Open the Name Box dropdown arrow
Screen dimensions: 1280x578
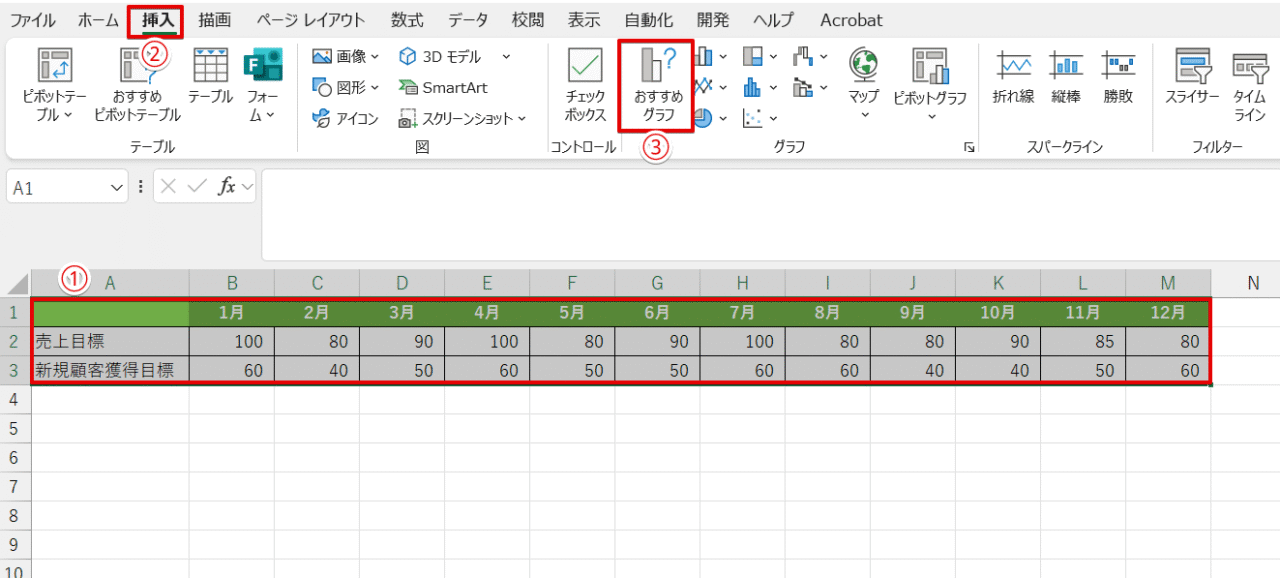[116, 187]
